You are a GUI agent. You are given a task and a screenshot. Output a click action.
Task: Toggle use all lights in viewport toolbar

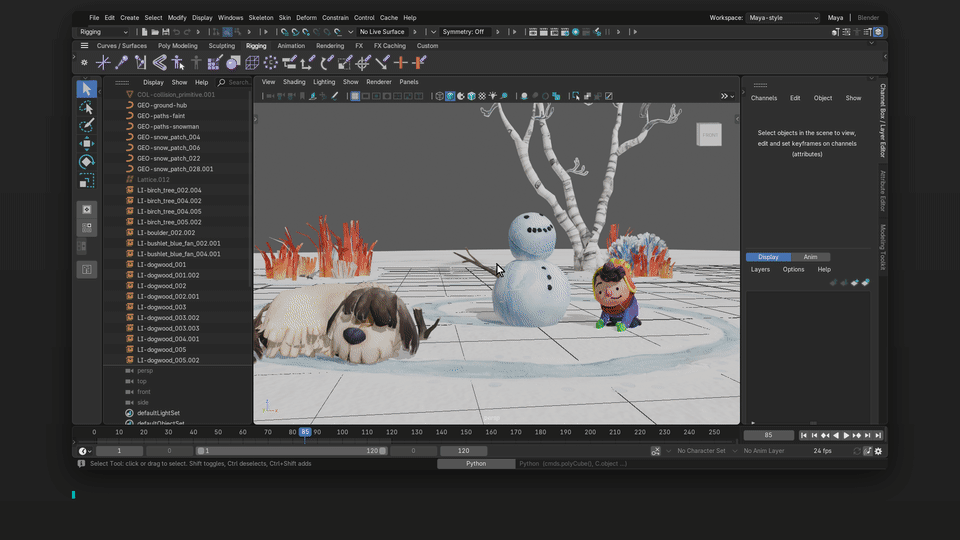(493, 96)
